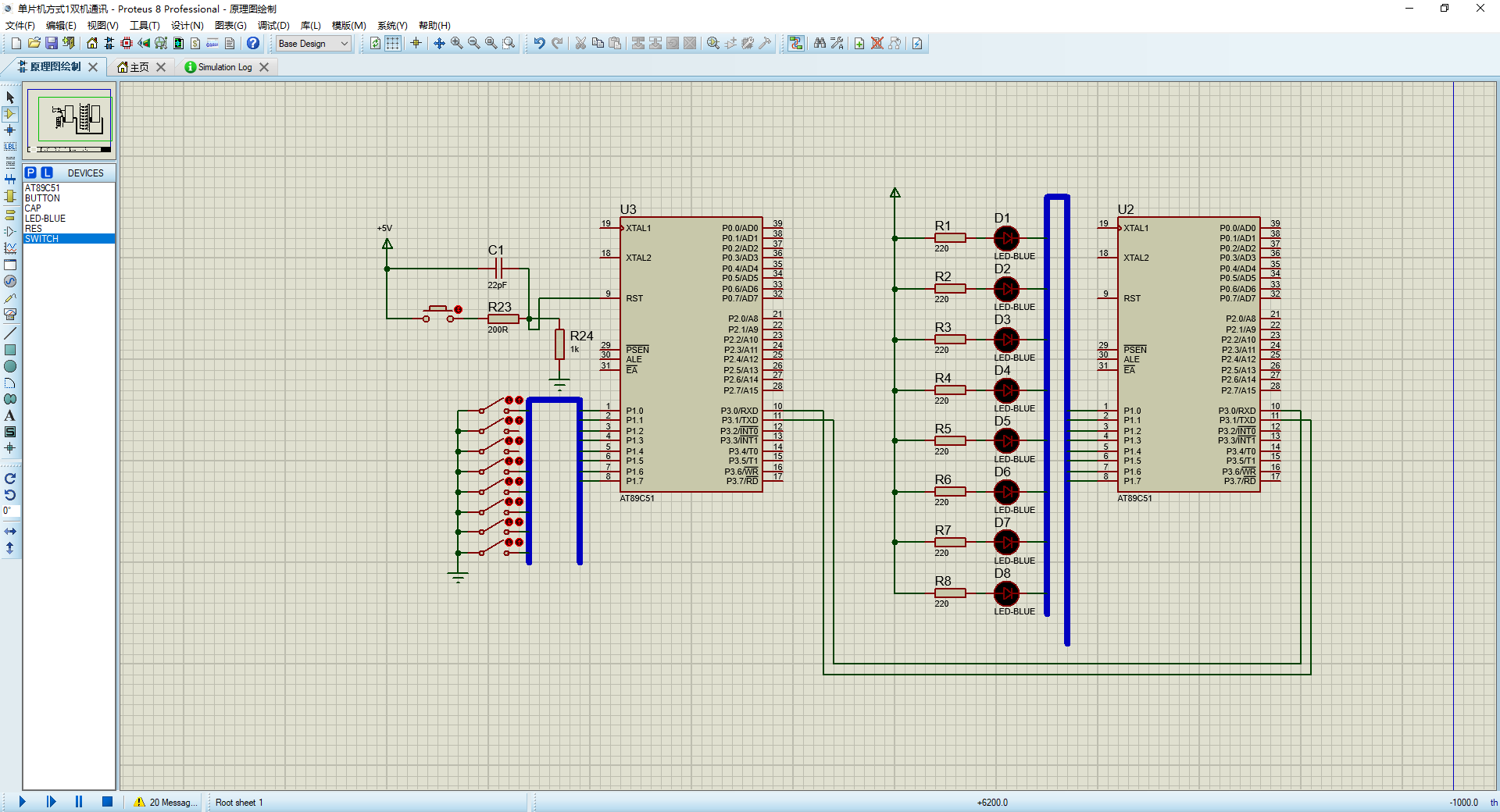Zoom to area toolbar icon

click(x=509, y=43)
